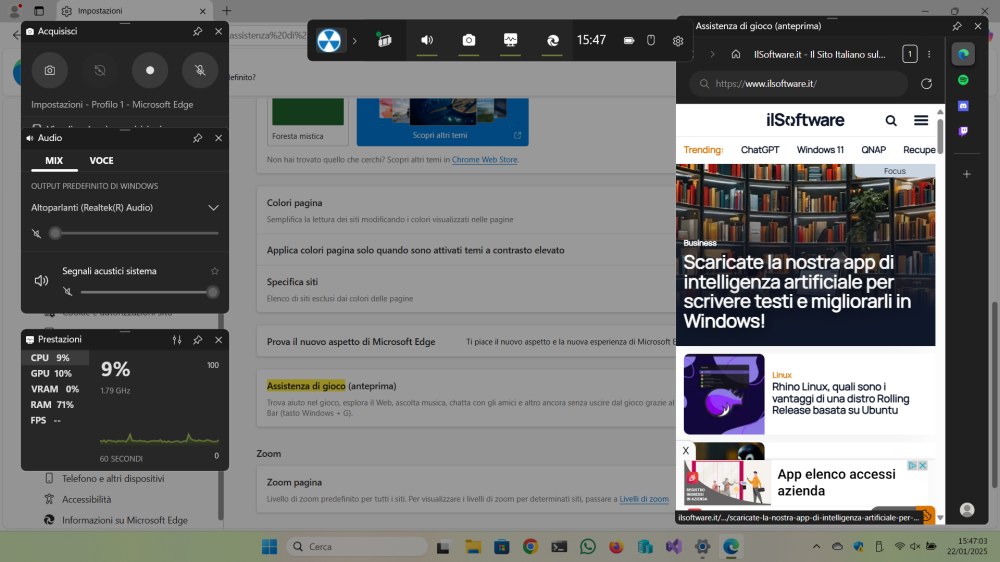Open Twitch from Game Assist sidebar
The width and height of the screenshot is (1000, 562).
(x=964, y=131)
